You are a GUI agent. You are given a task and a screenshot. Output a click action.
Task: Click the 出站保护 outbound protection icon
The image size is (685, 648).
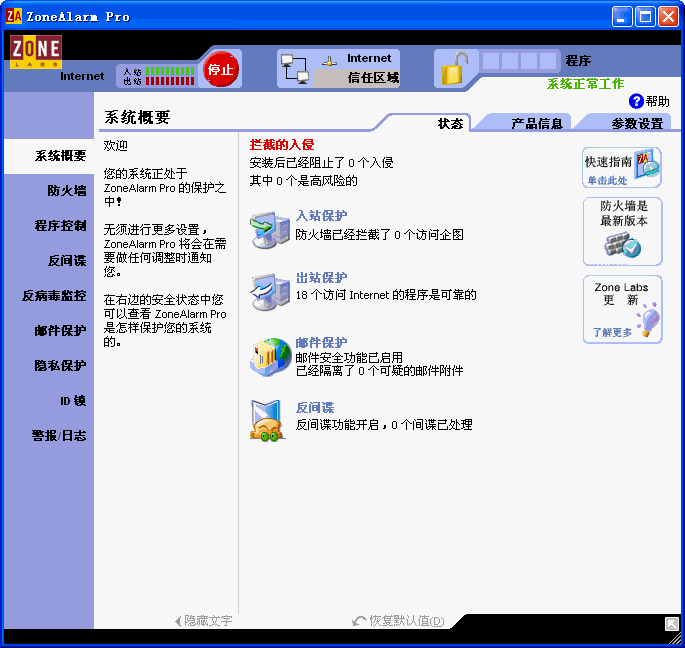pyautogui.click(x=270, y=289)
